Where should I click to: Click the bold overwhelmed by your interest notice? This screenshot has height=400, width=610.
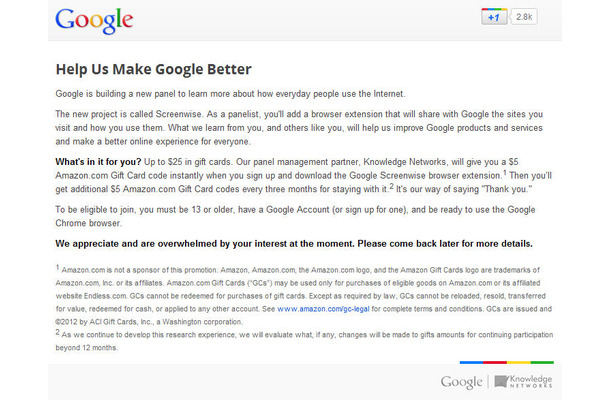[294, 244]
